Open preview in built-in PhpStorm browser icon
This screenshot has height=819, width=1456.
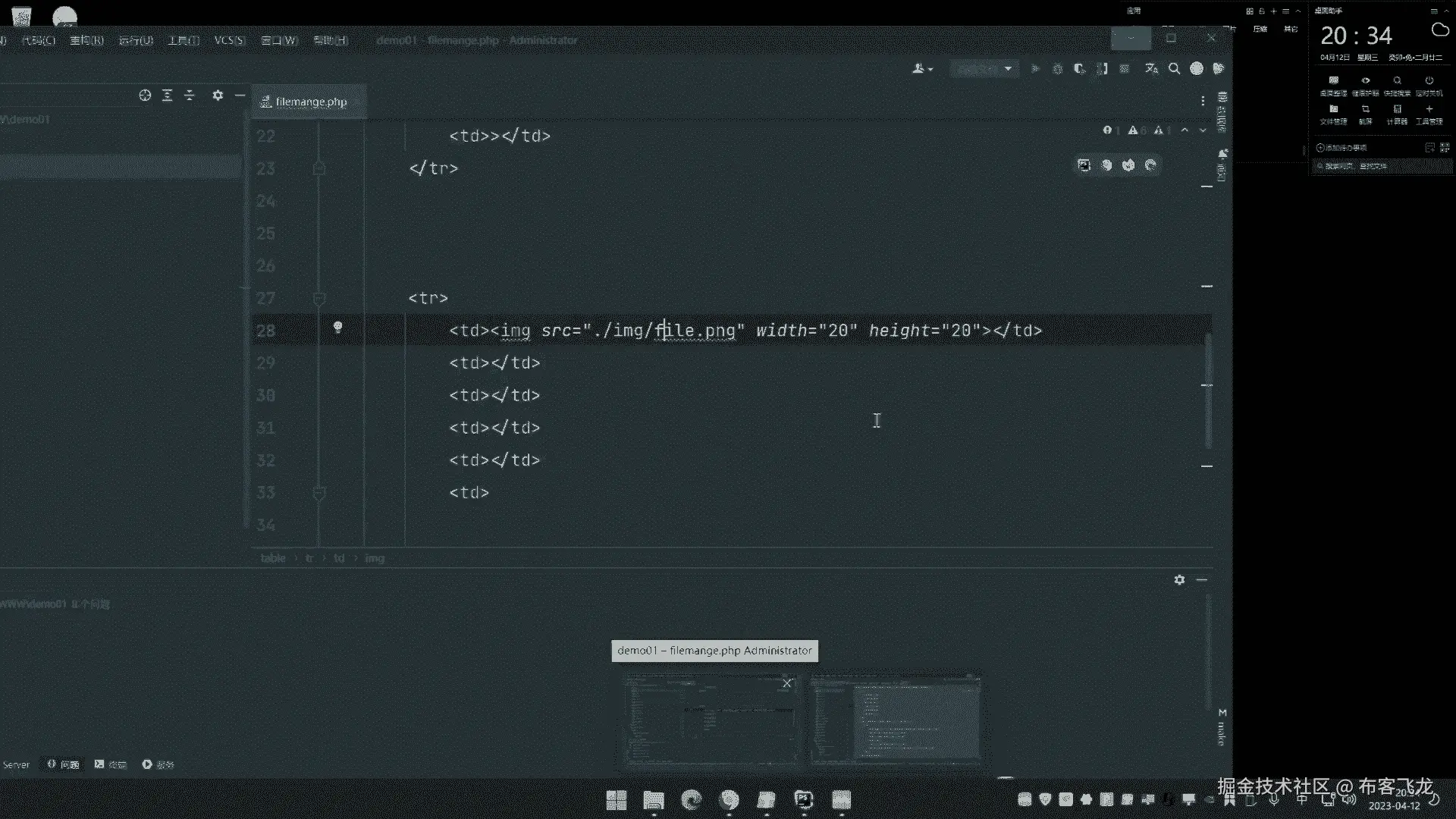pyautogui.click(x=1084, y=165)
